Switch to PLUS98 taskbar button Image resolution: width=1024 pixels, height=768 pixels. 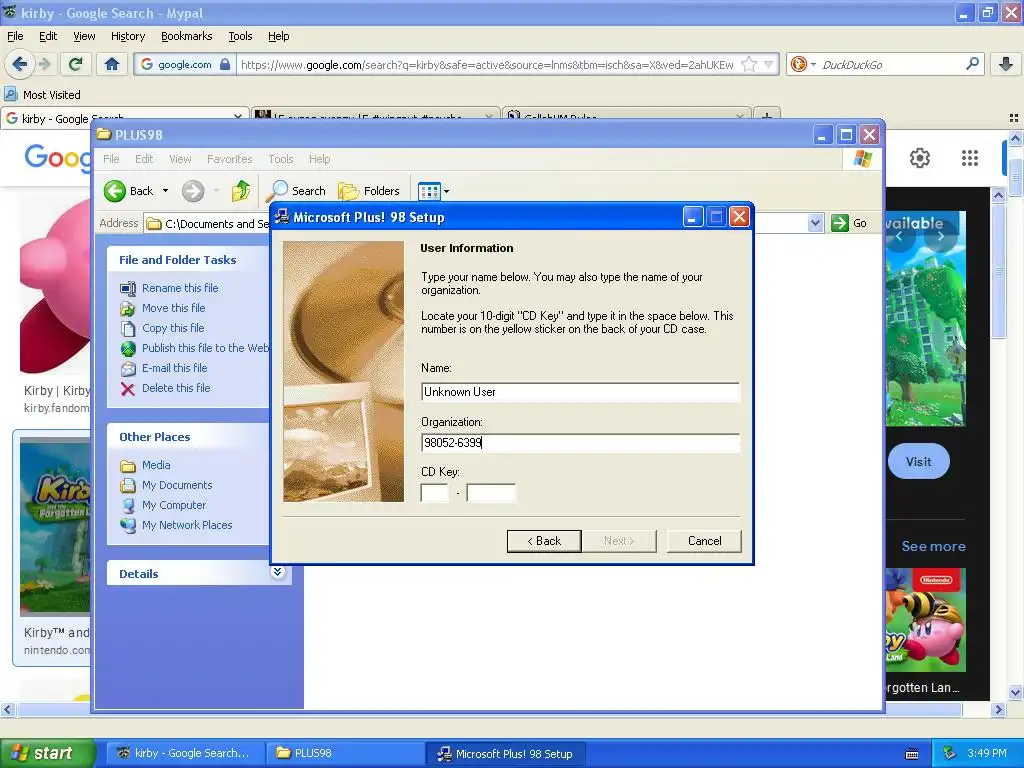click(344, 753)
